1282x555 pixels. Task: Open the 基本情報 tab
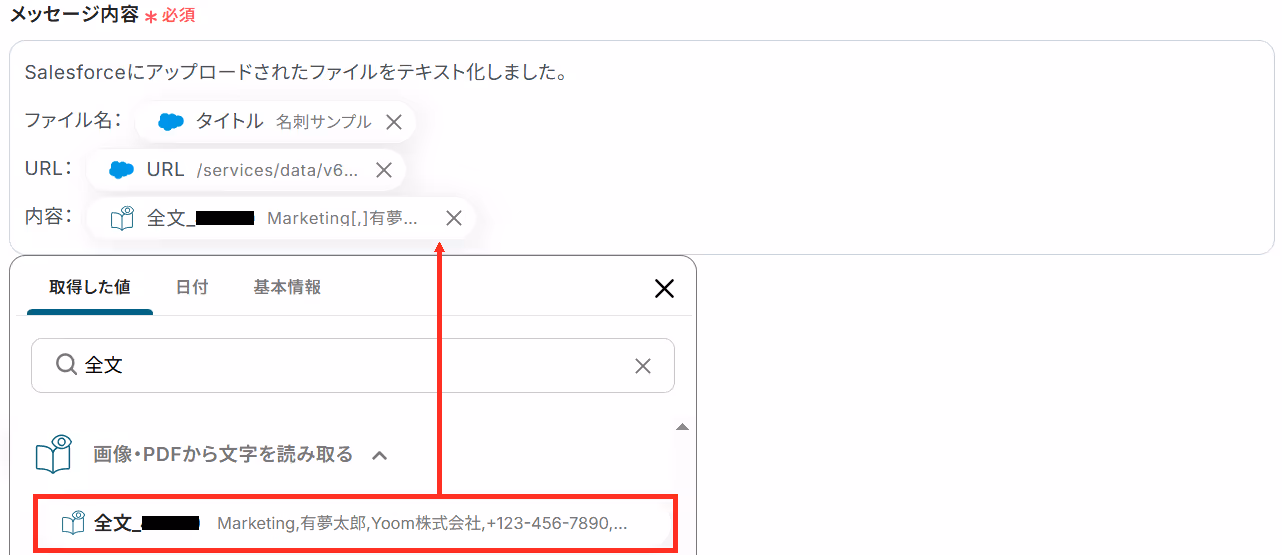(287, 287)
